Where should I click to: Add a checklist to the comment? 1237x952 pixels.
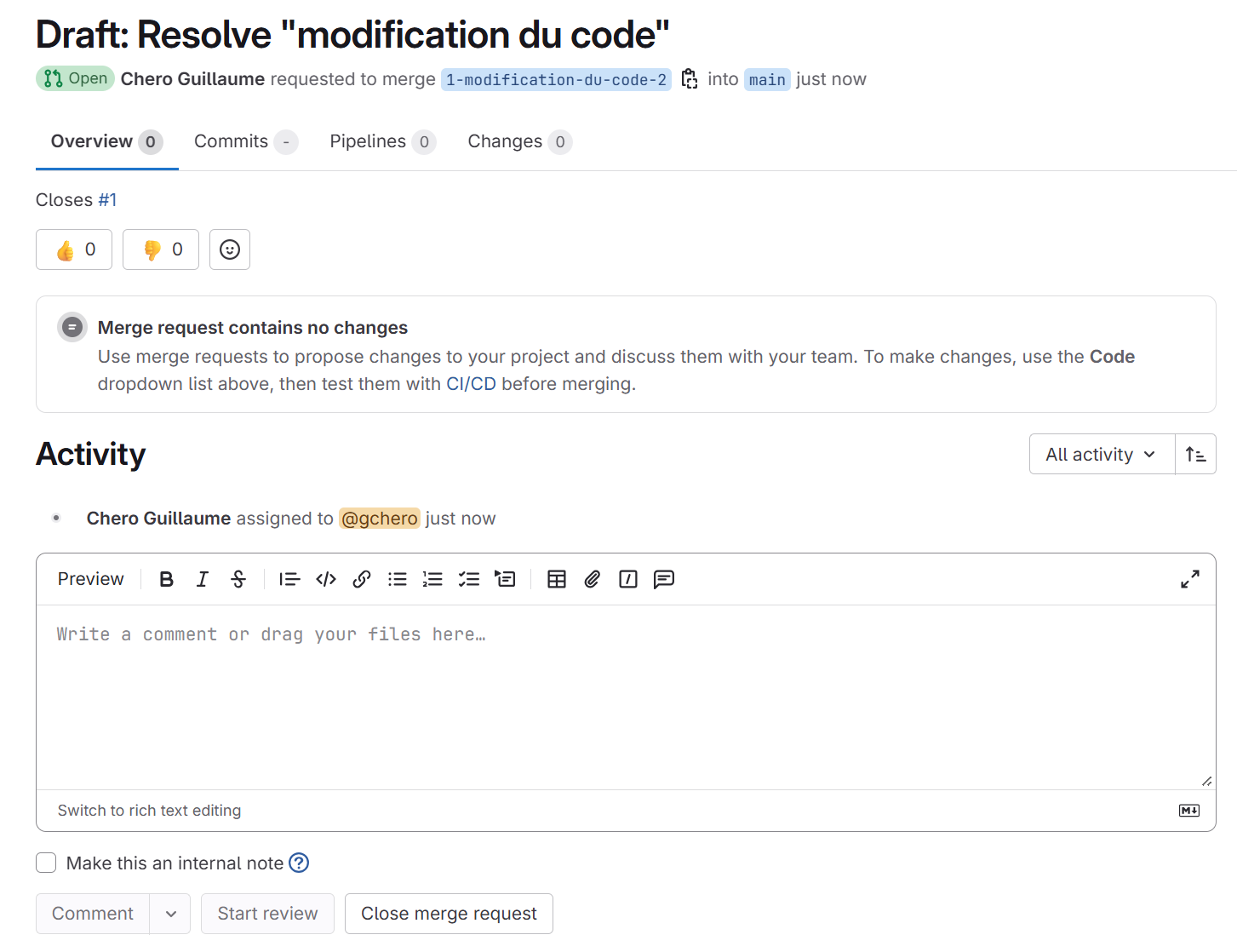(x=469, y=580)
